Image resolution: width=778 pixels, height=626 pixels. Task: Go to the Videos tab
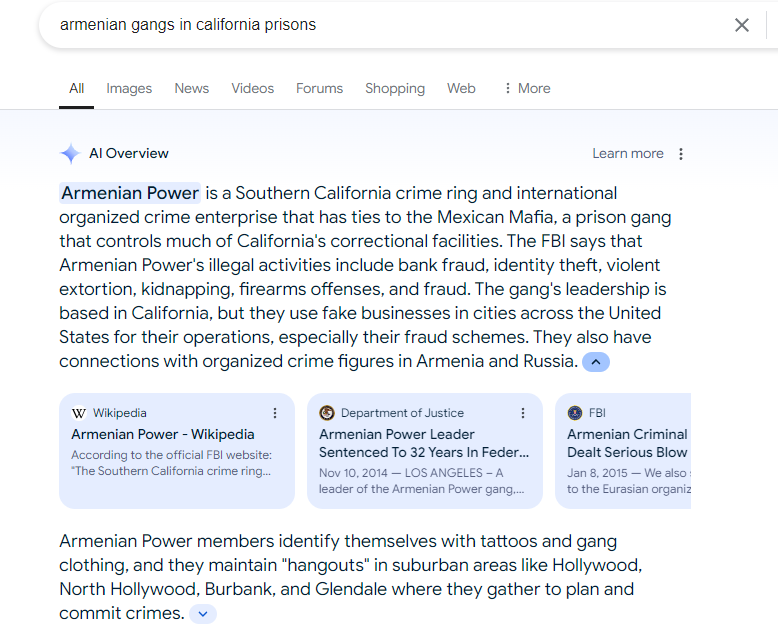coord(253,88)
